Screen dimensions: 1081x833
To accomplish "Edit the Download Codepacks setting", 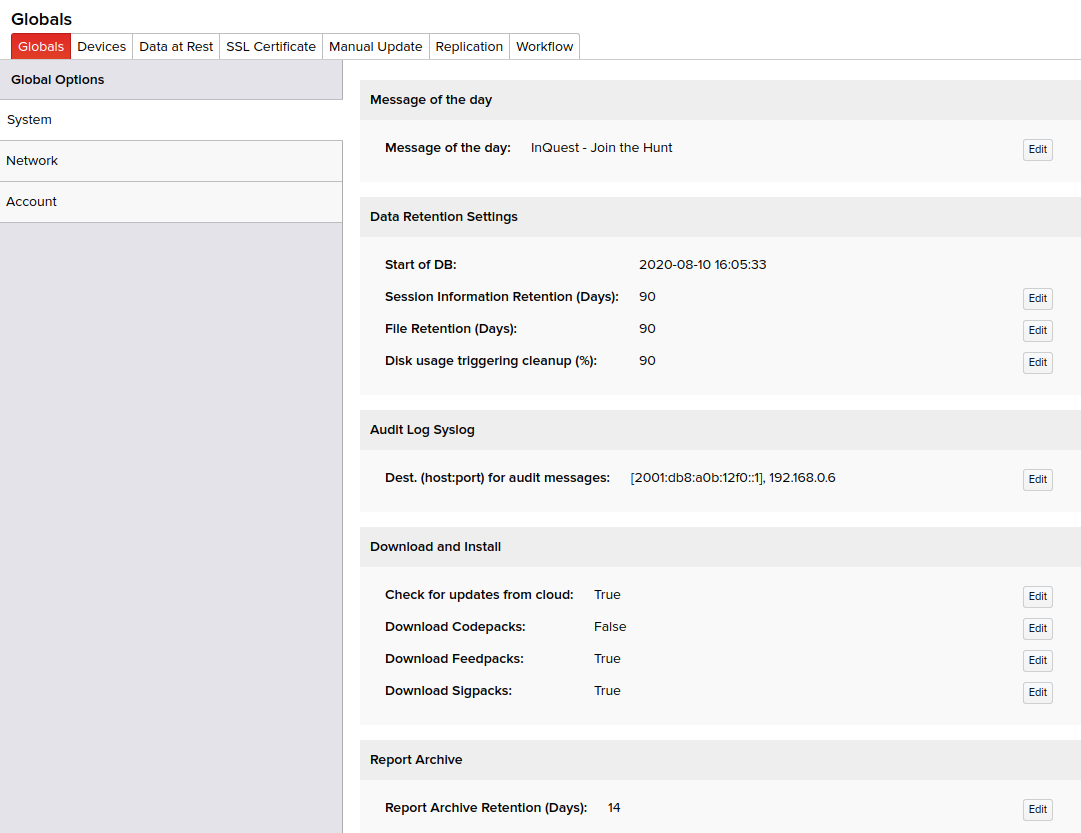I will point(1037,629).
